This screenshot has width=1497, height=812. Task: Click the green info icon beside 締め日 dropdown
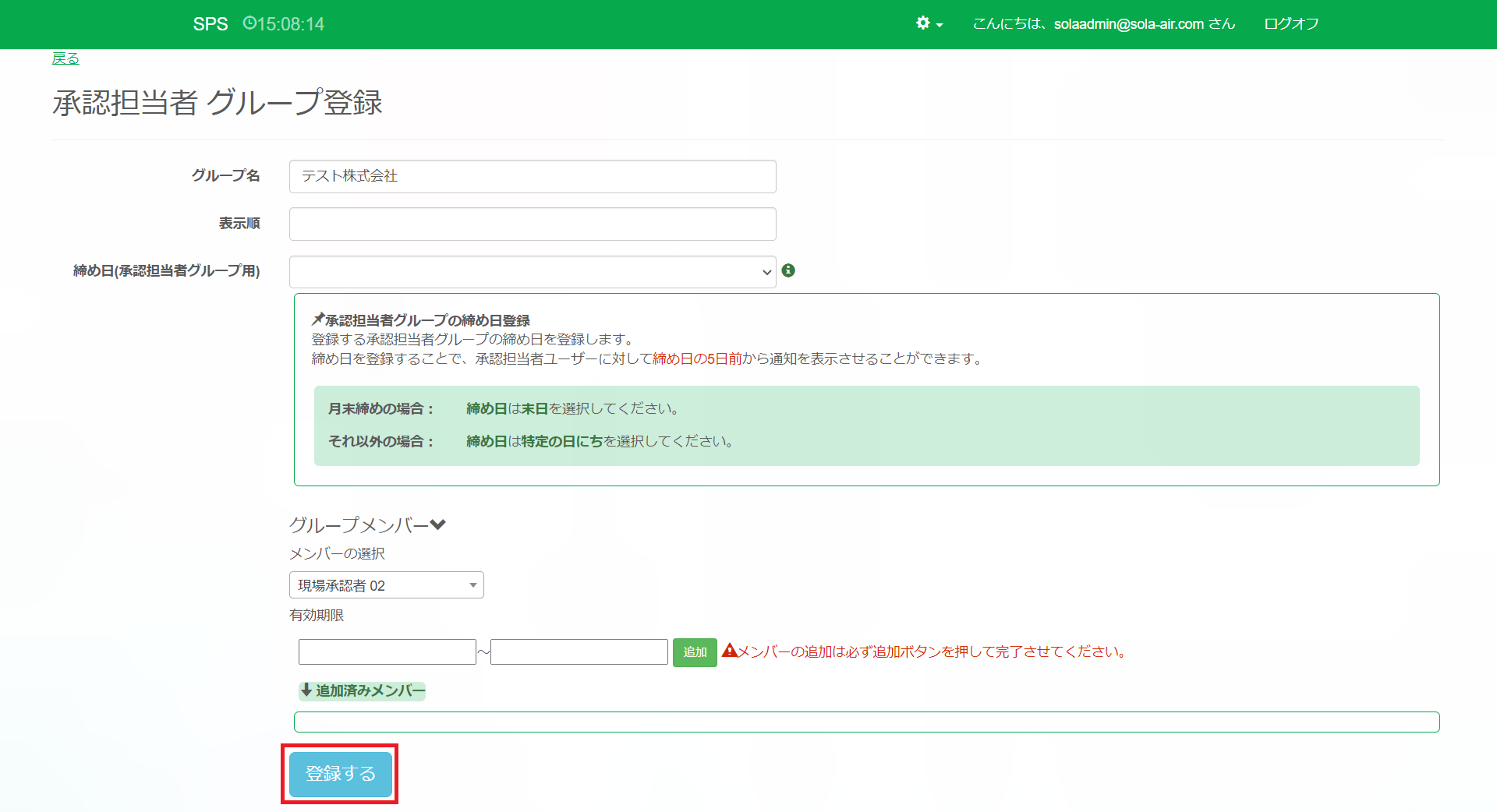[x=788, y=270]
